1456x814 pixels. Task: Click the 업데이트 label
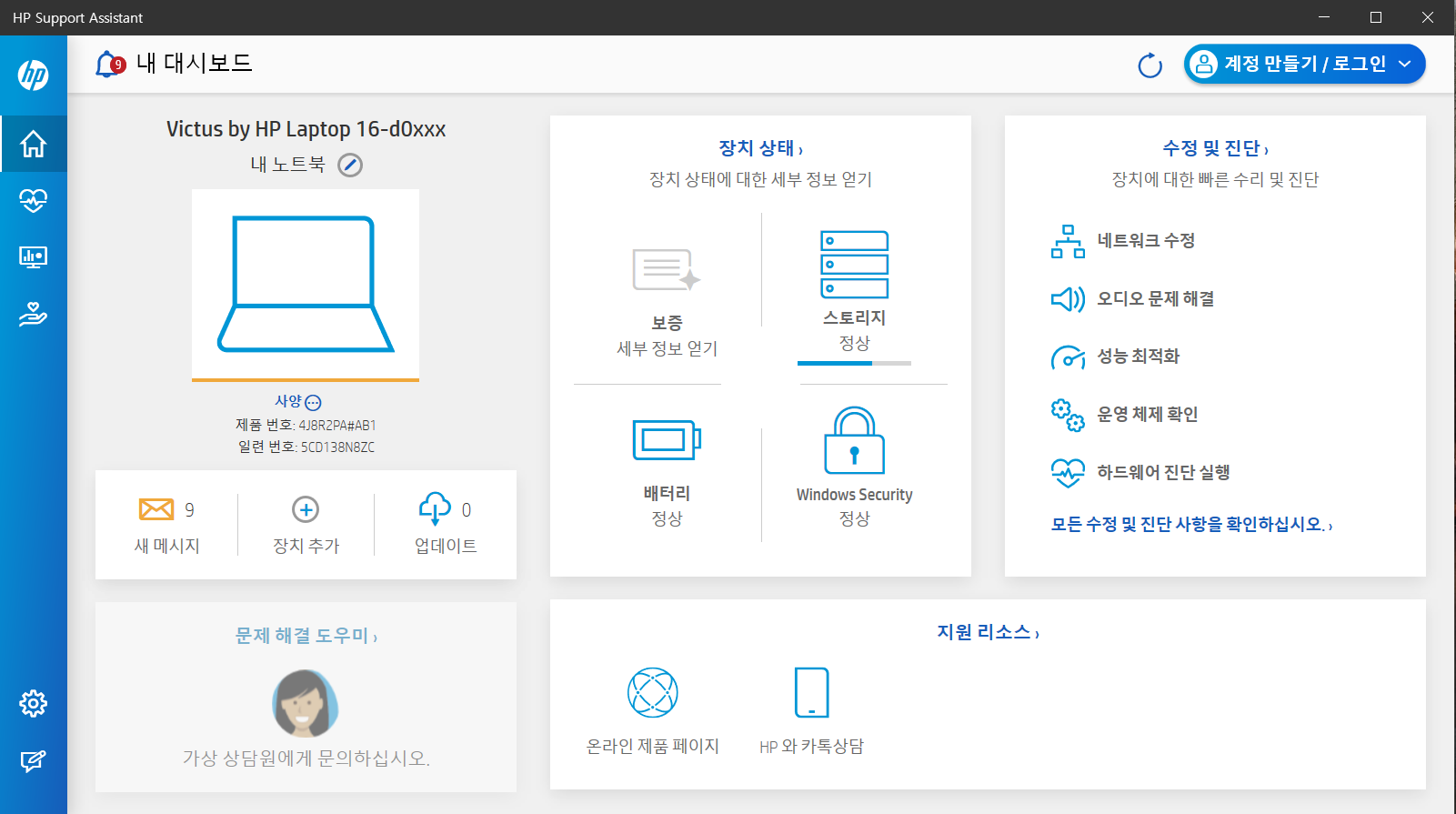click(x=446, y=546)
